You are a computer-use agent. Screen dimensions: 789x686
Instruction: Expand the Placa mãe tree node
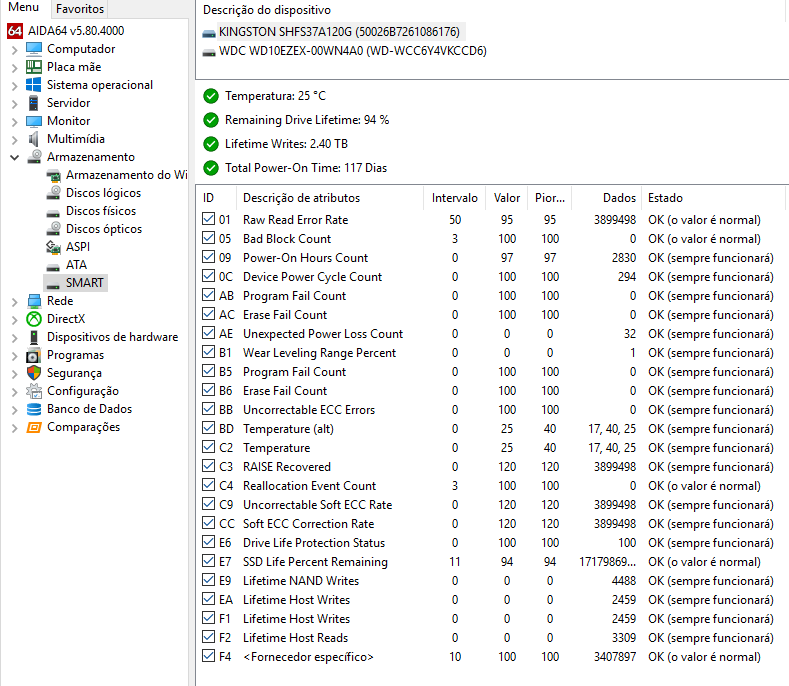tap(15, 68)
